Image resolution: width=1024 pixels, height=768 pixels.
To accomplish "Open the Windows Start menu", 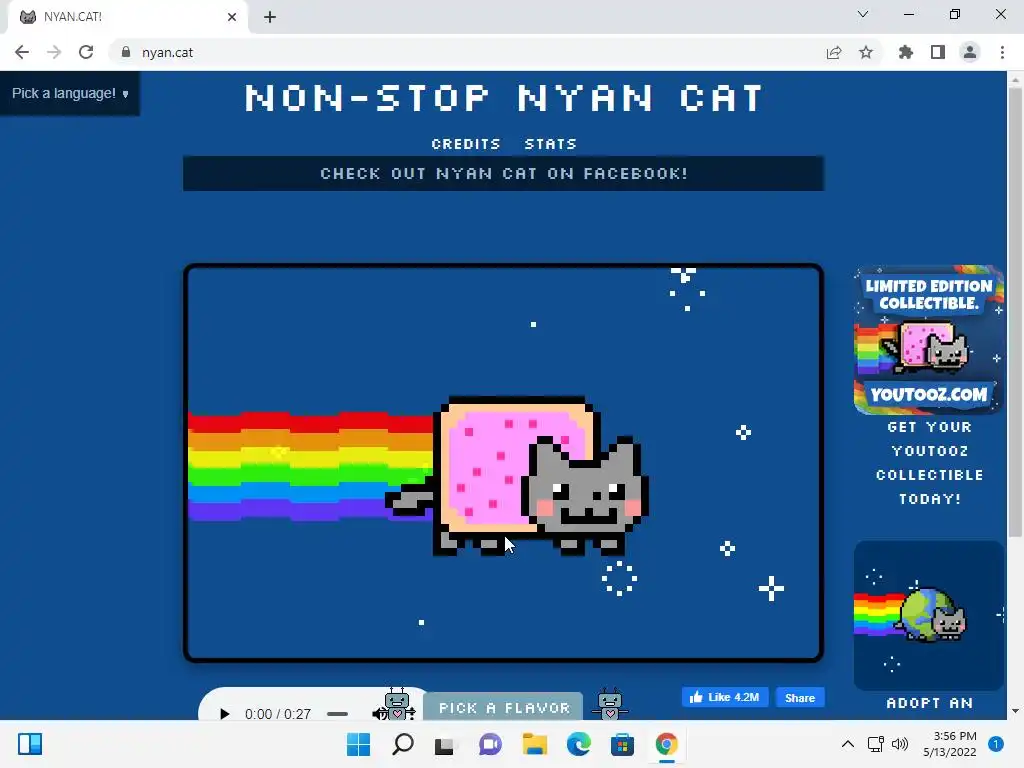I will click(359, 744).
